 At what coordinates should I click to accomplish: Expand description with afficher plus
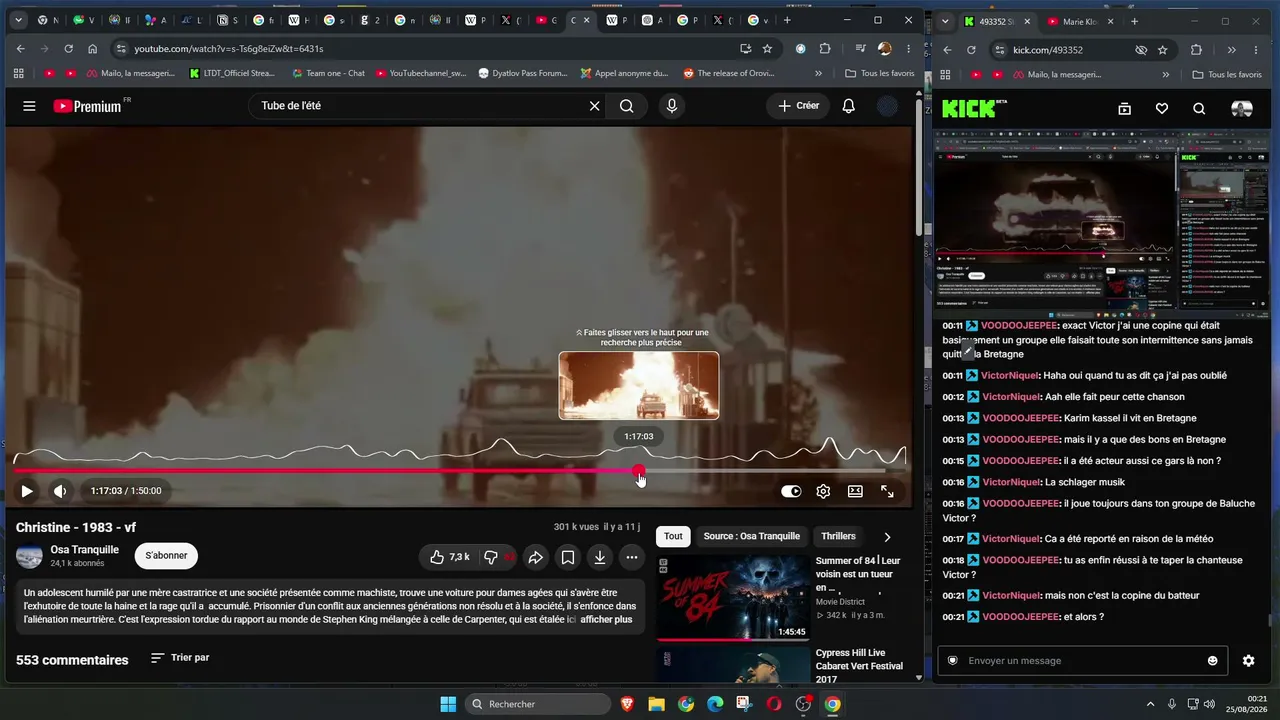tap(606, 620)
